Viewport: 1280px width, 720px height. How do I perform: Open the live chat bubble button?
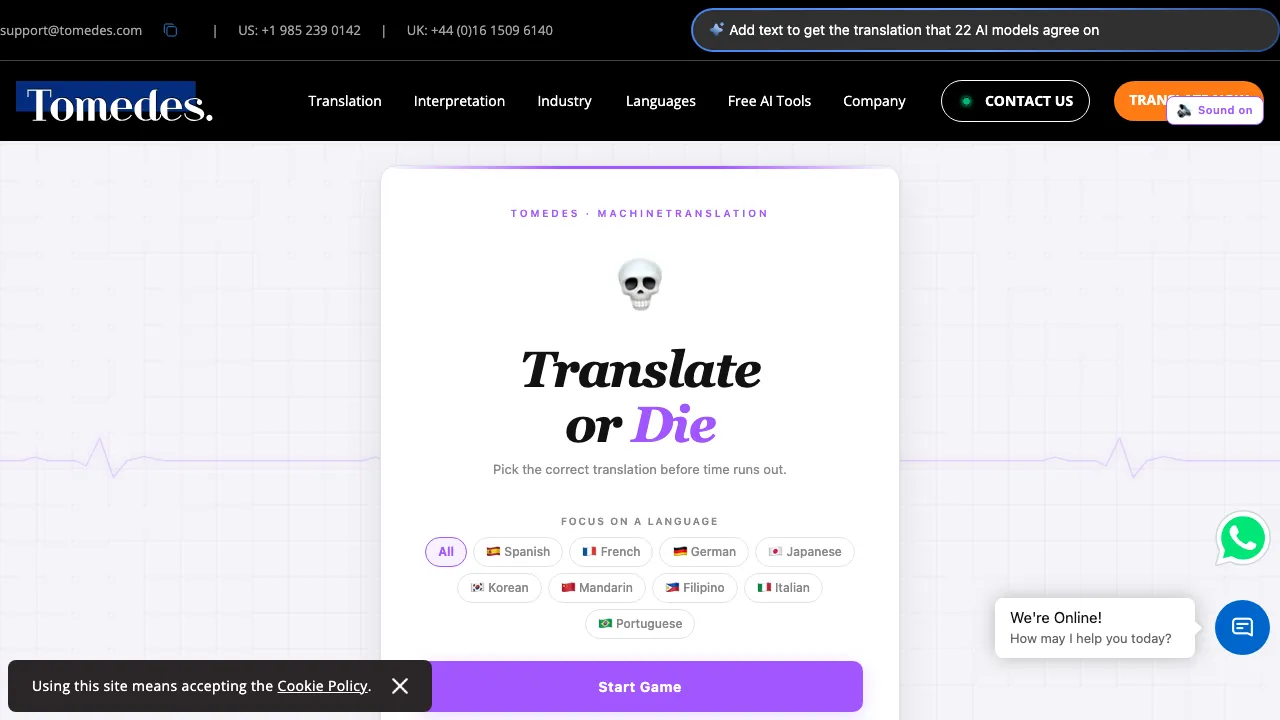pyautogui.click(x=1242, y=627)
